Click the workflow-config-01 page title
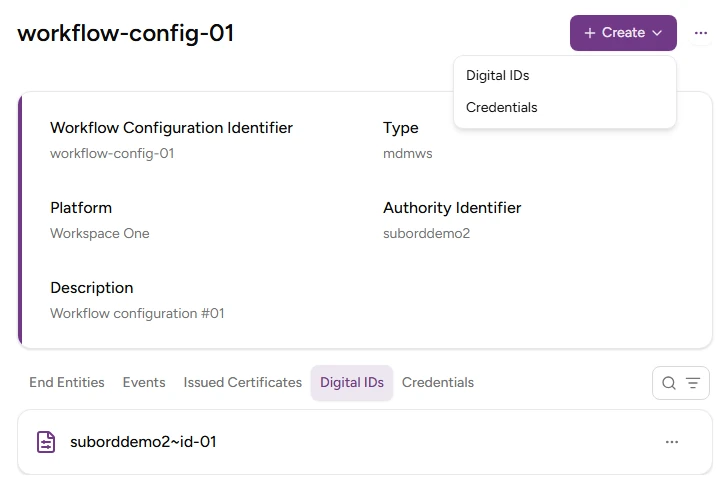Screen dimensions: 724x489 point(126,33)
